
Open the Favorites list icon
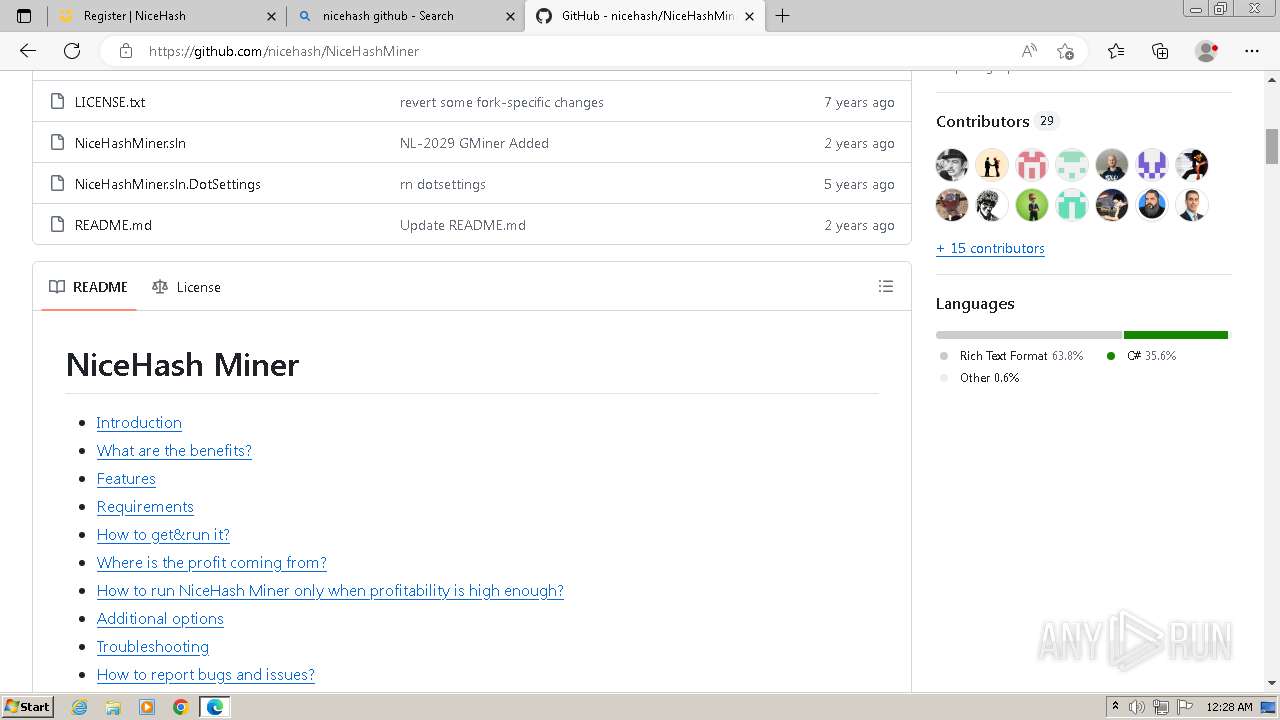1116,51
